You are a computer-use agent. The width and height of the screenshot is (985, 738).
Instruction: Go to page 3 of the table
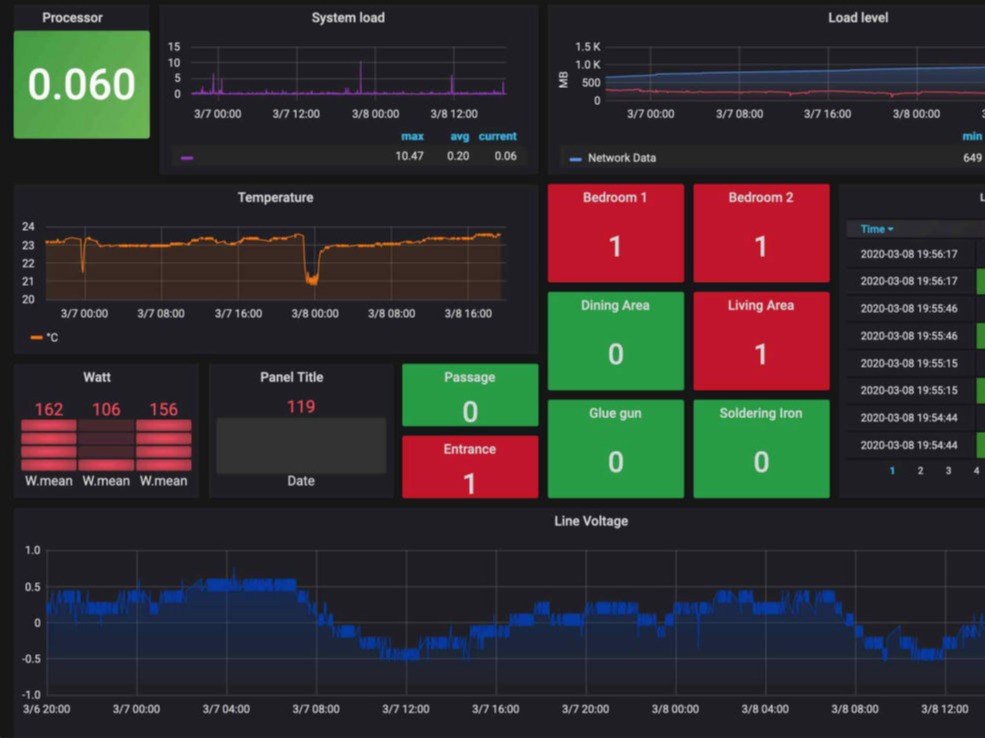click(948, 470)
